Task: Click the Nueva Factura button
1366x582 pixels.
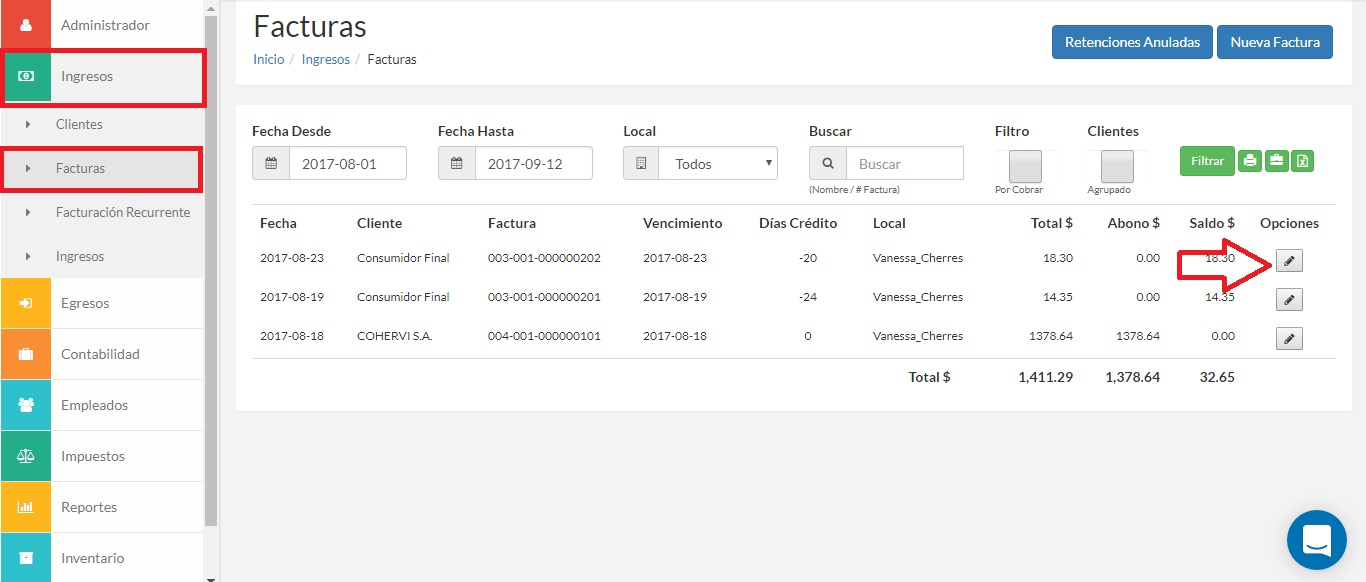Action: point(1275,42)
